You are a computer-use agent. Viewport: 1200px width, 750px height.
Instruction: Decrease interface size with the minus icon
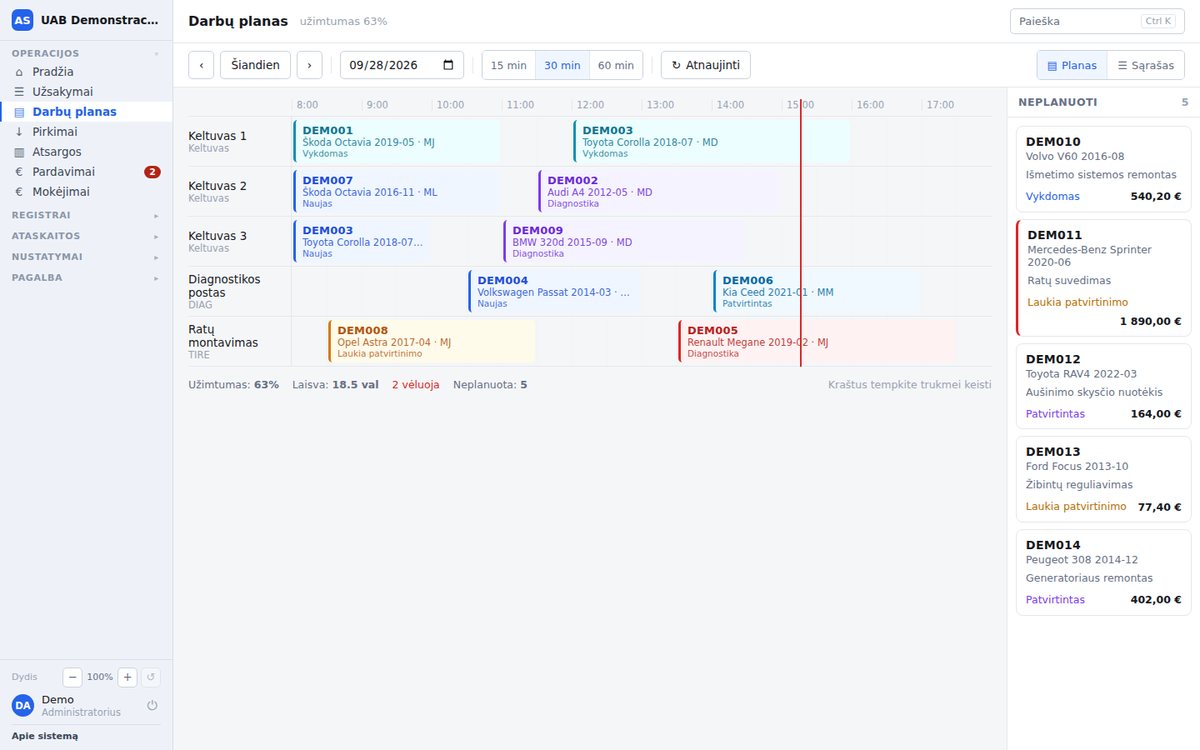coord(72,677)
